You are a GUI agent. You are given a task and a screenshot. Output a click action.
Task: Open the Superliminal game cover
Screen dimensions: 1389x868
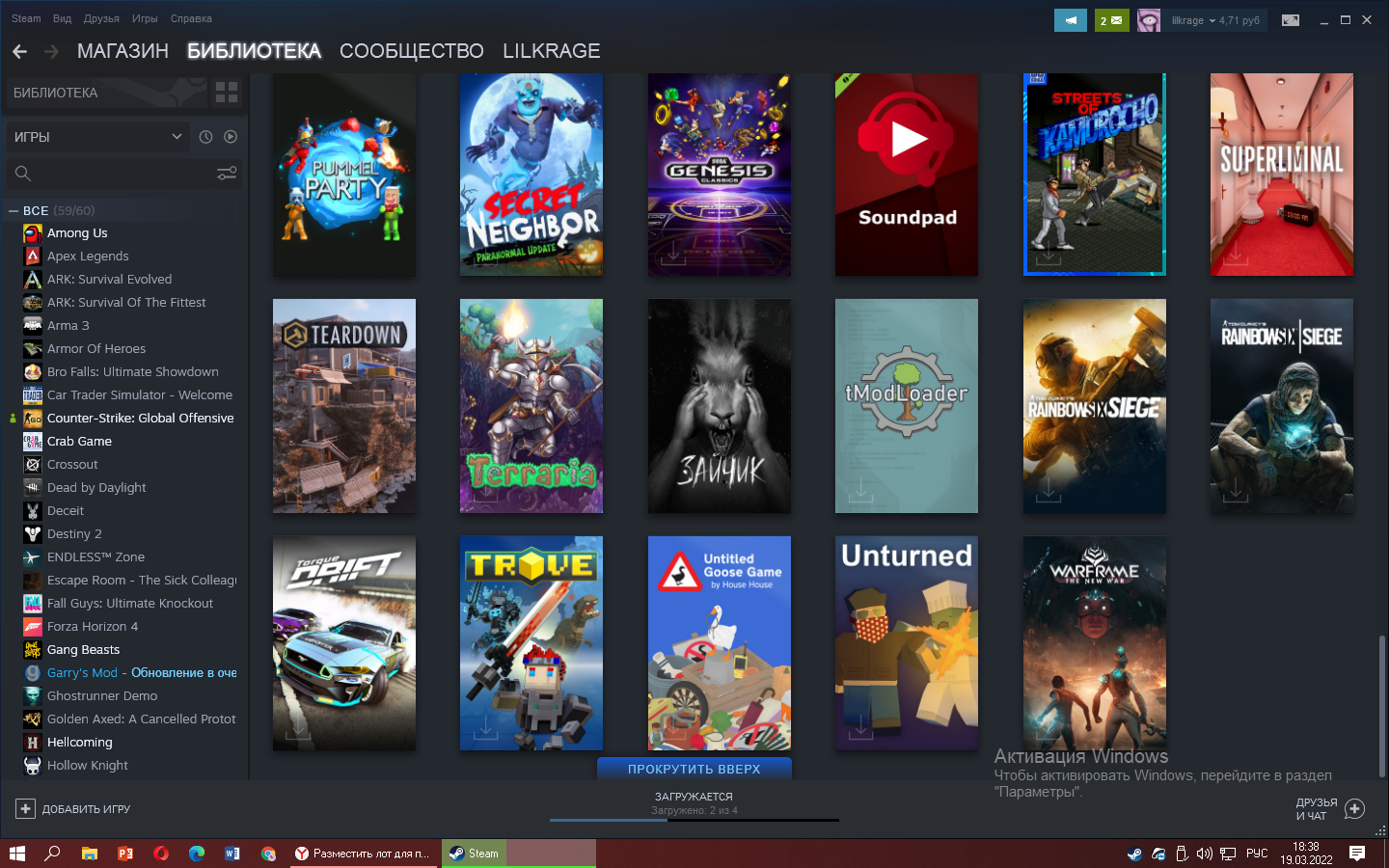click(1282, 175)
